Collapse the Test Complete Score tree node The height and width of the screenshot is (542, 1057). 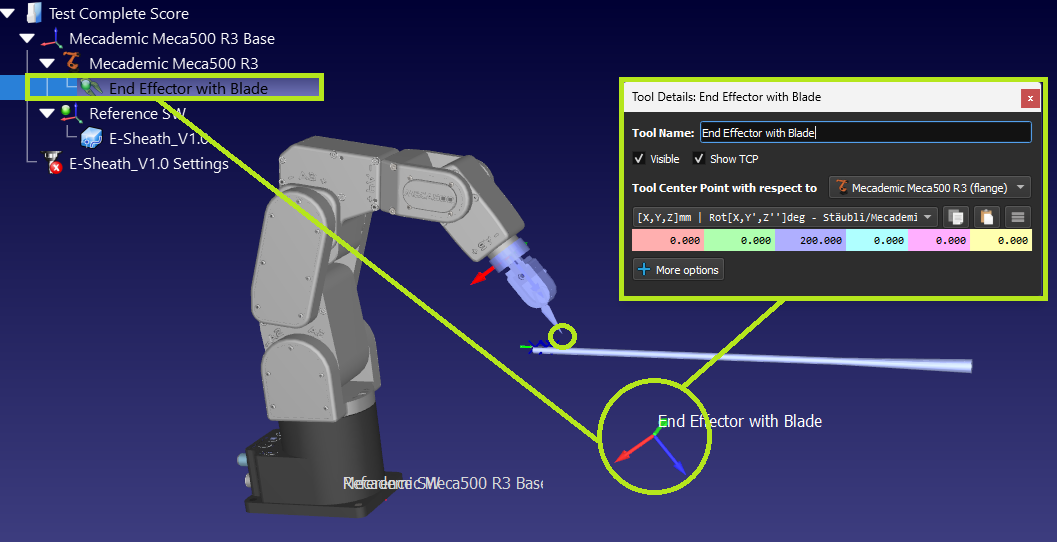click(x=9, y=13)
